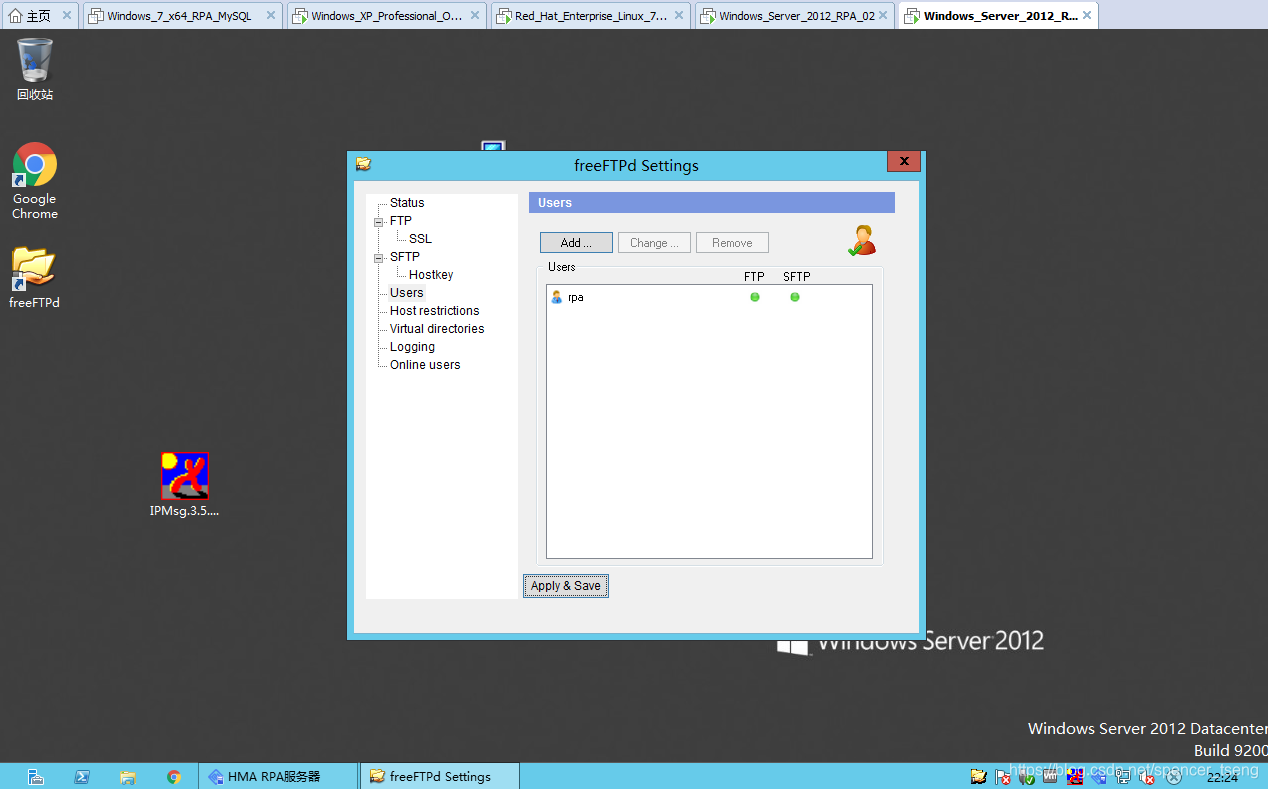Close the Windows_7_x64_RPA_MySQL tab
Screen dimensions: 1268x789
(x=270, y=16)
